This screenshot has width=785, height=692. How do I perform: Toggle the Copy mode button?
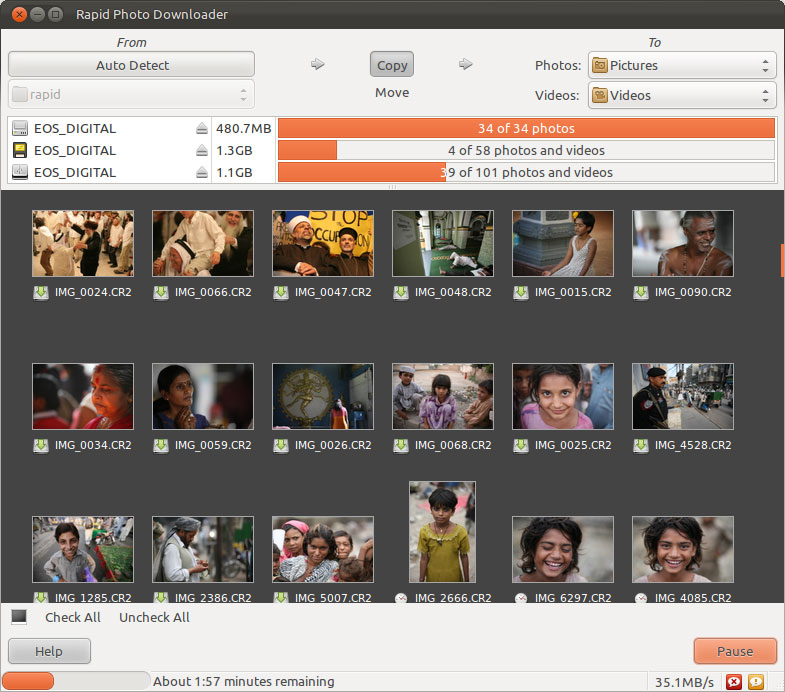tap(392, 65)
